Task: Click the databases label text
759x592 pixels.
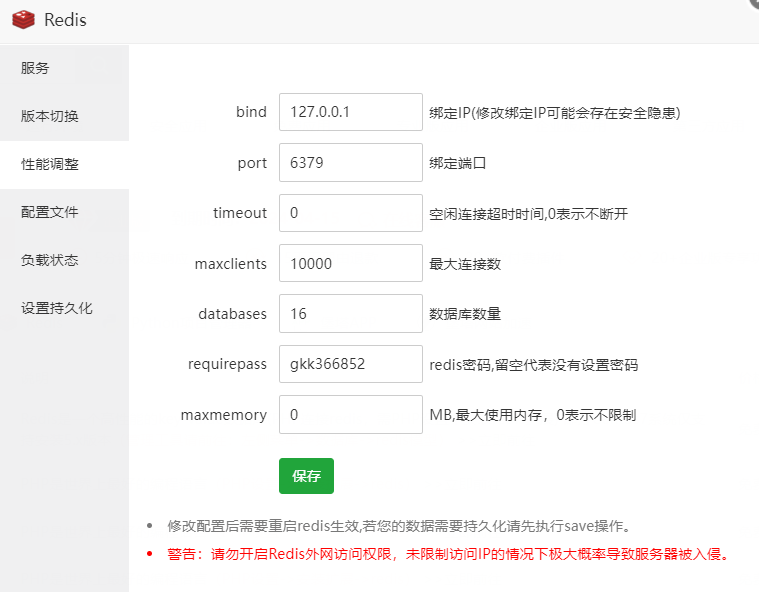Action: point(232,314)
